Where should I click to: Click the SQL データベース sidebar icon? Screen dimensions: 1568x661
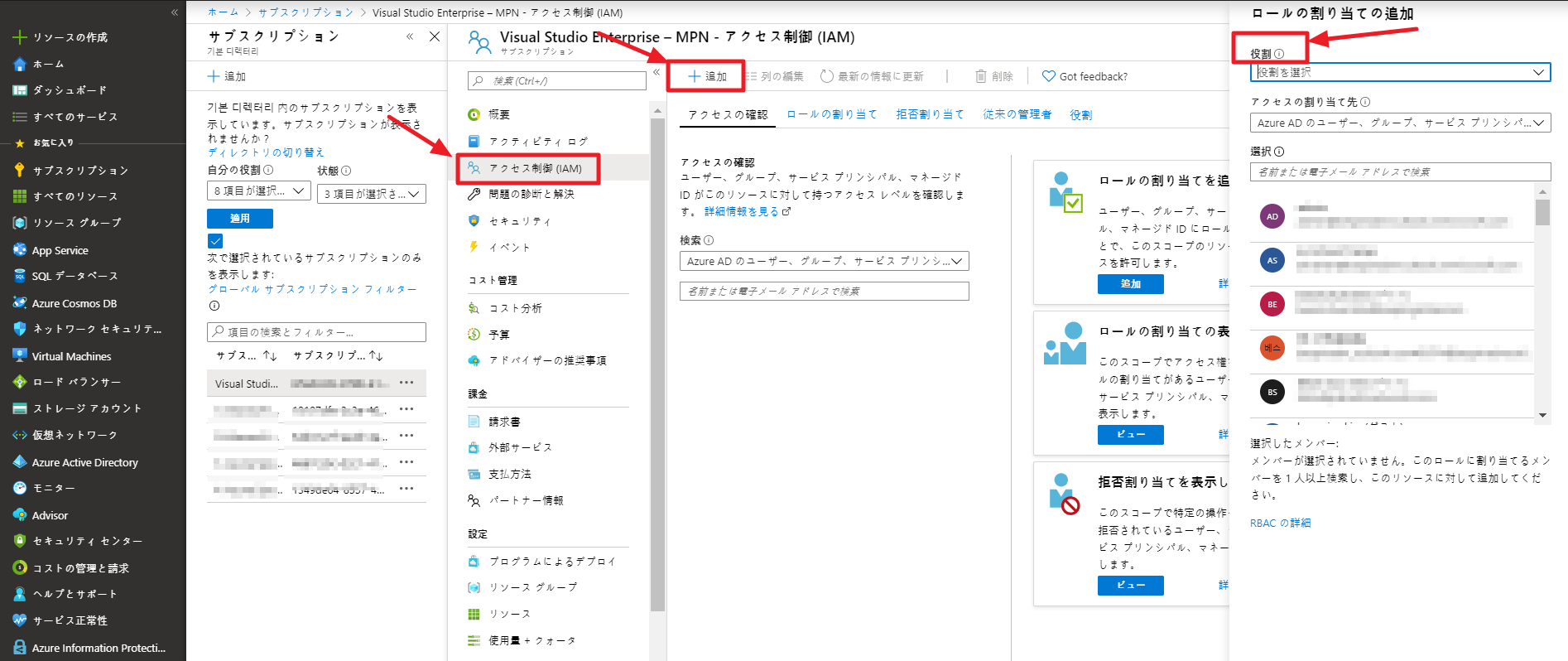point(20,276)
